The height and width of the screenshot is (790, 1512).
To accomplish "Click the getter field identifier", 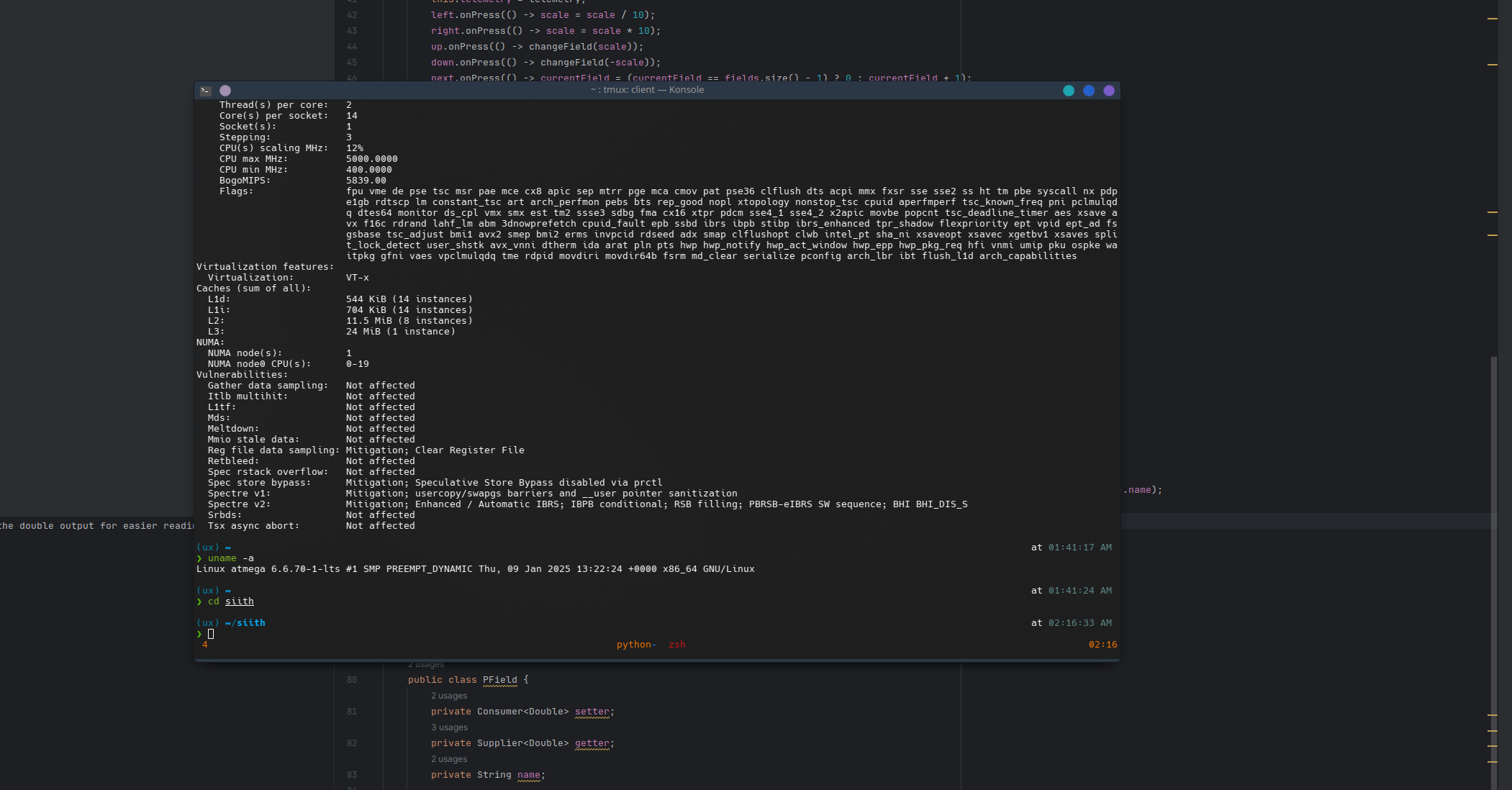I will [592, 743].
